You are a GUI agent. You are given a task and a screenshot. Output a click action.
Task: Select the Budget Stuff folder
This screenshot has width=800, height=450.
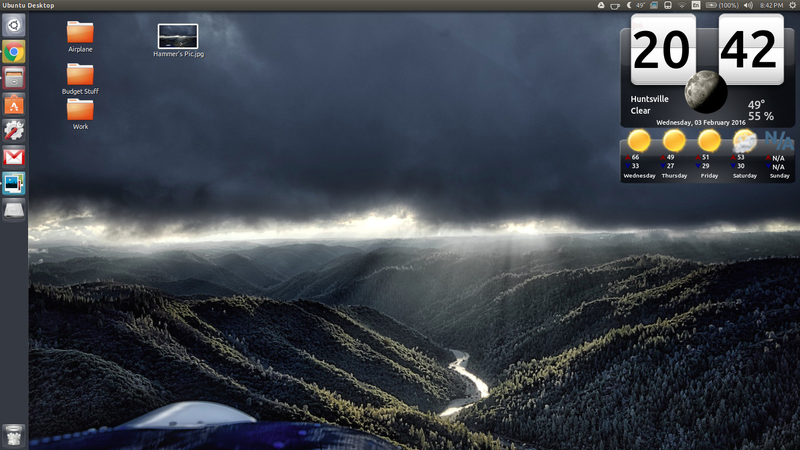click(80, 75)
